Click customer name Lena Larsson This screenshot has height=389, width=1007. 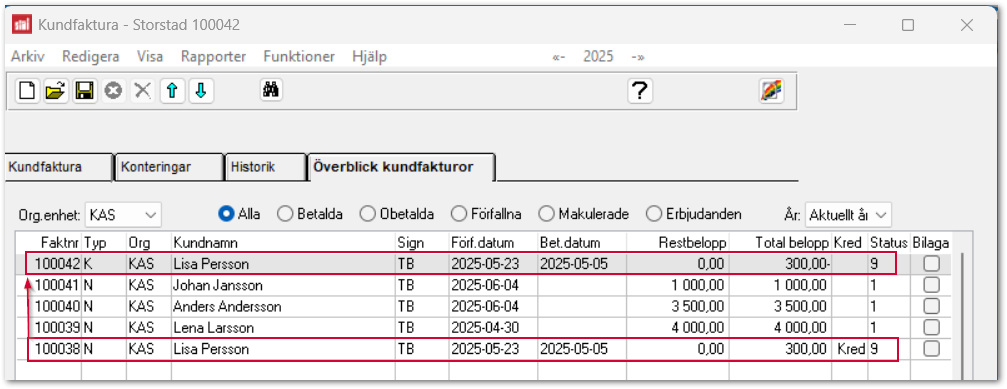(213, 327)
